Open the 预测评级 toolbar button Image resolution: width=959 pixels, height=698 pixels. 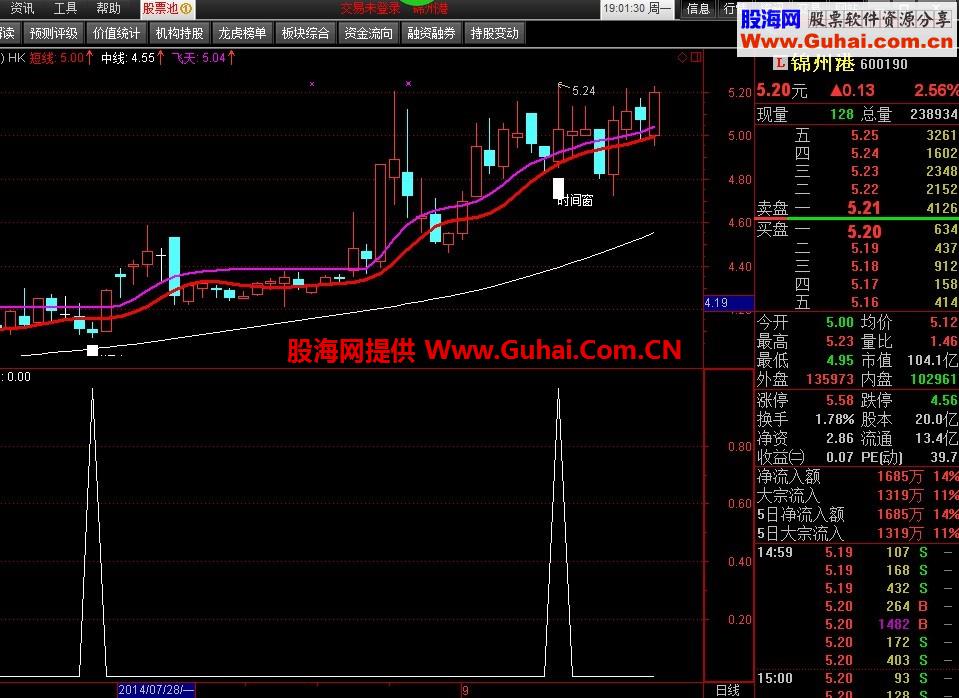[x=54, y=34]
